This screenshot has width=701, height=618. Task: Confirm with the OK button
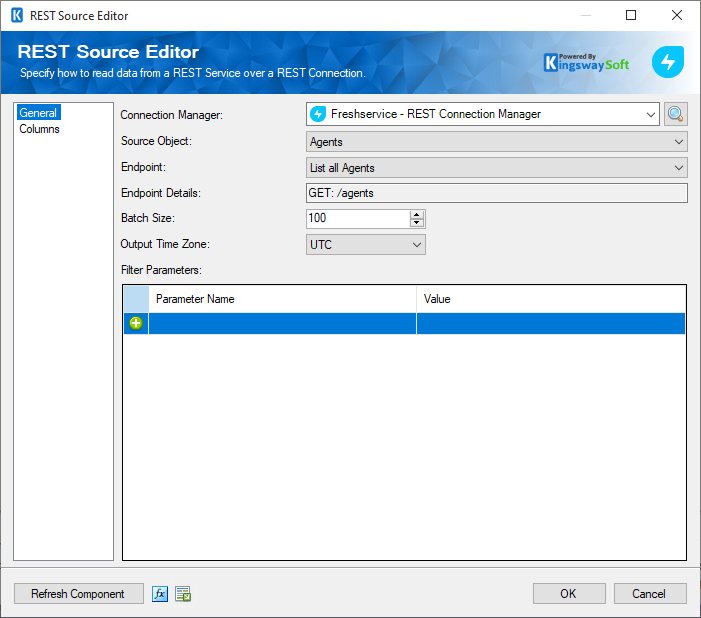[x=569, y=594]
